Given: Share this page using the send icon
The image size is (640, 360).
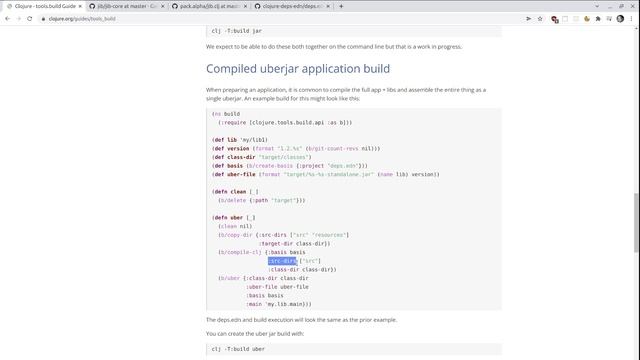Looking at the screenshot, I should click(529, 19).
